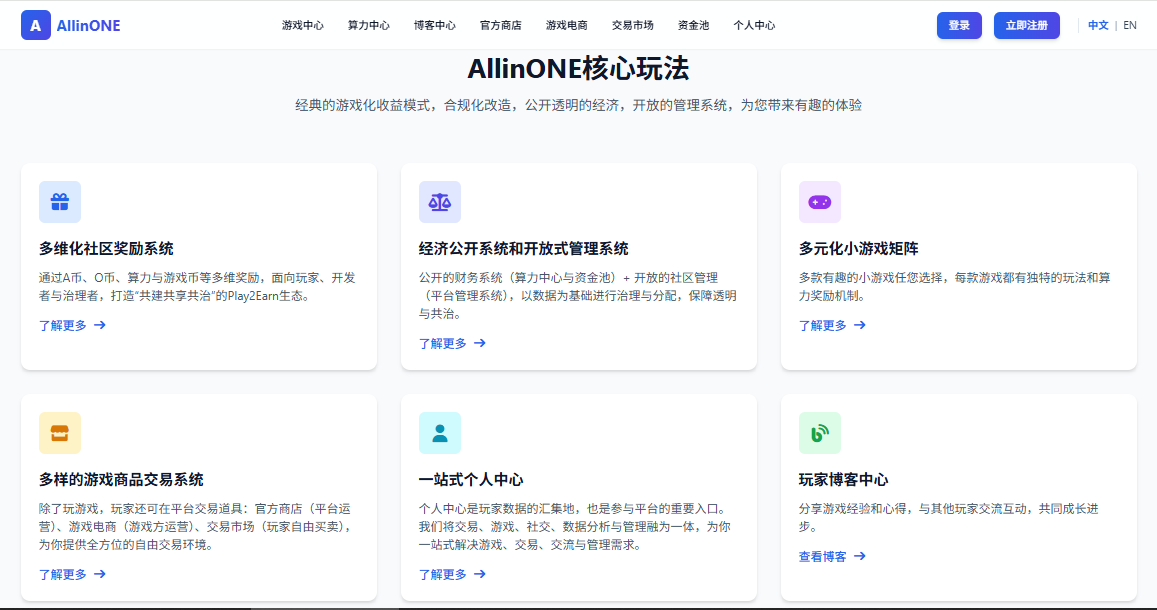Click the wallet icon on the trading system card

click(60, 432)
